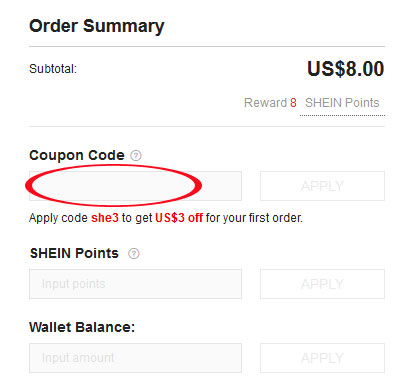
Task: Select the Subtotal label
Action: (x=53, y=69)
